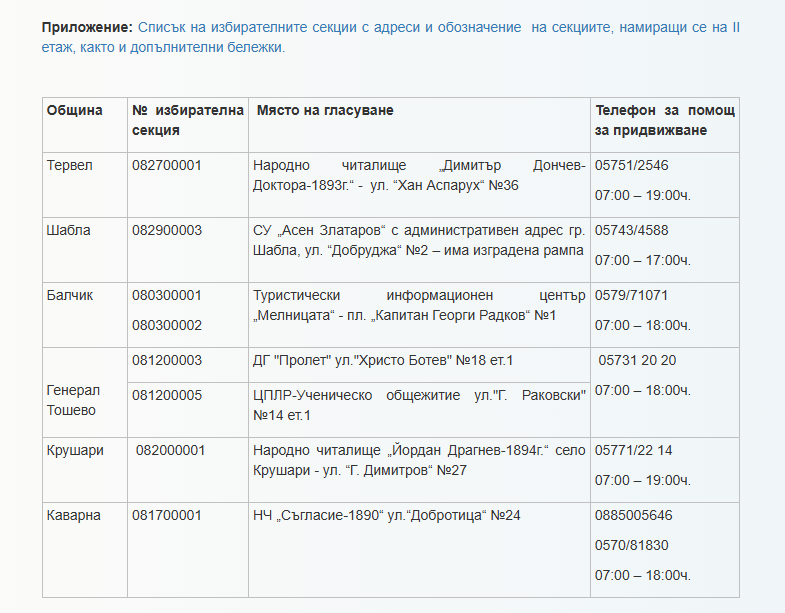
Task: Select the "№ избирателна секция" header cell
Action: (187, 120)
